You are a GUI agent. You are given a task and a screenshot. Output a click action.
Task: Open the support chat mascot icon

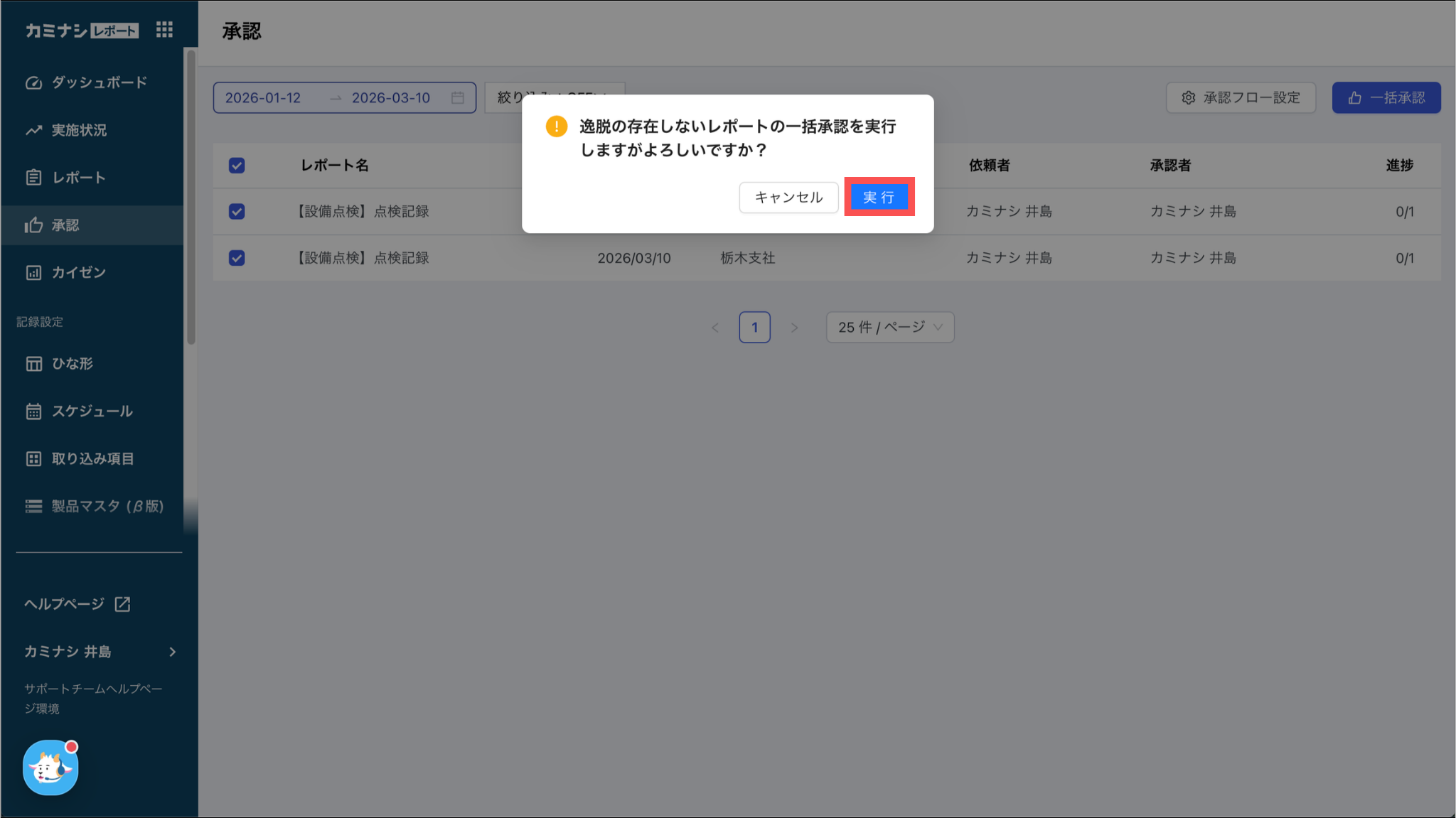pos(50,768)
